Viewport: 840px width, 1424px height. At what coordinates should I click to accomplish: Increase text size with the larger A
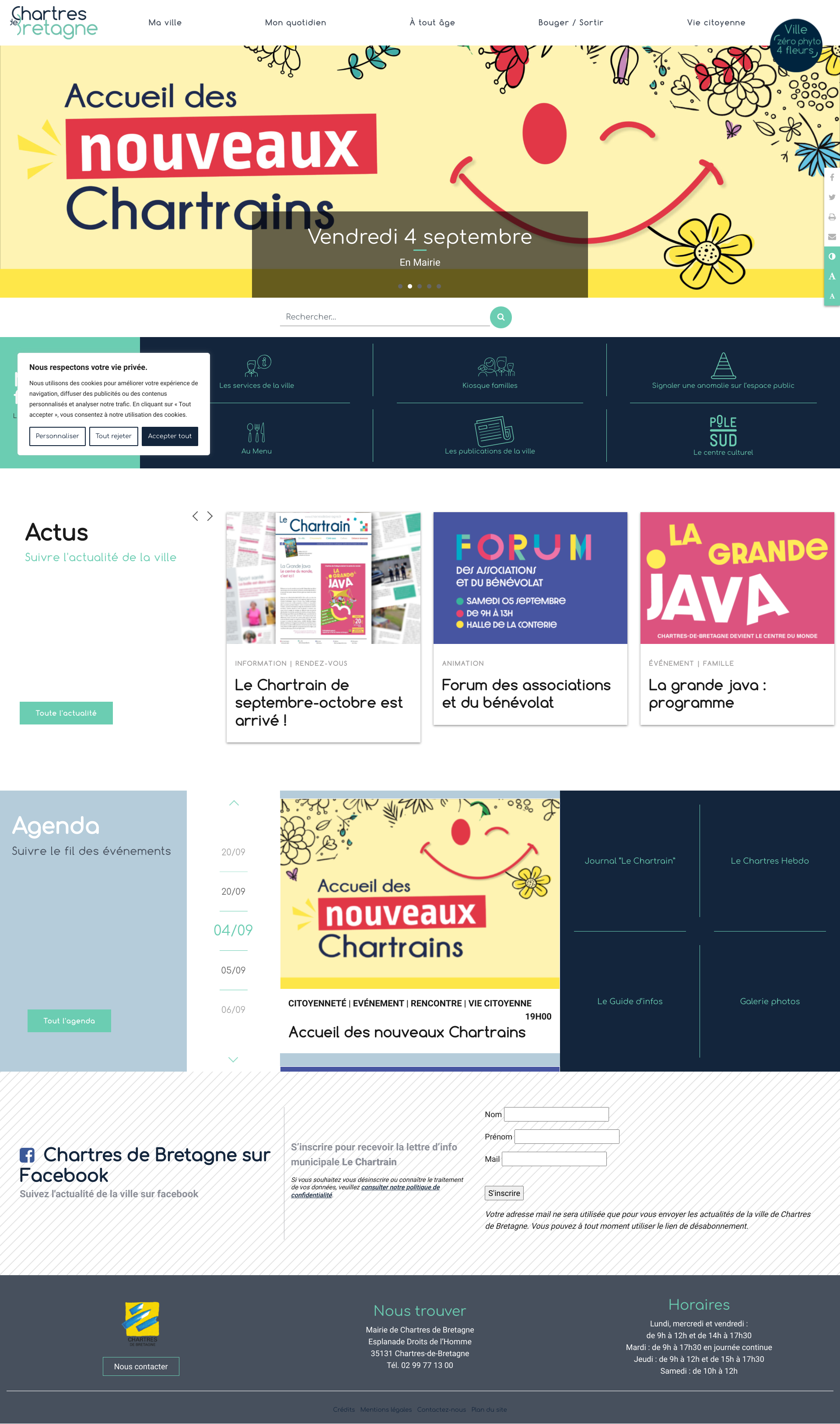[x=832, y=276]
